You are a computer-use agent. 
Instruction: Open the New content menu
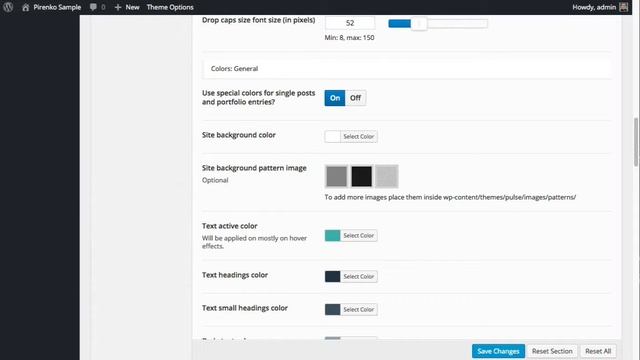tap(132, 7)
